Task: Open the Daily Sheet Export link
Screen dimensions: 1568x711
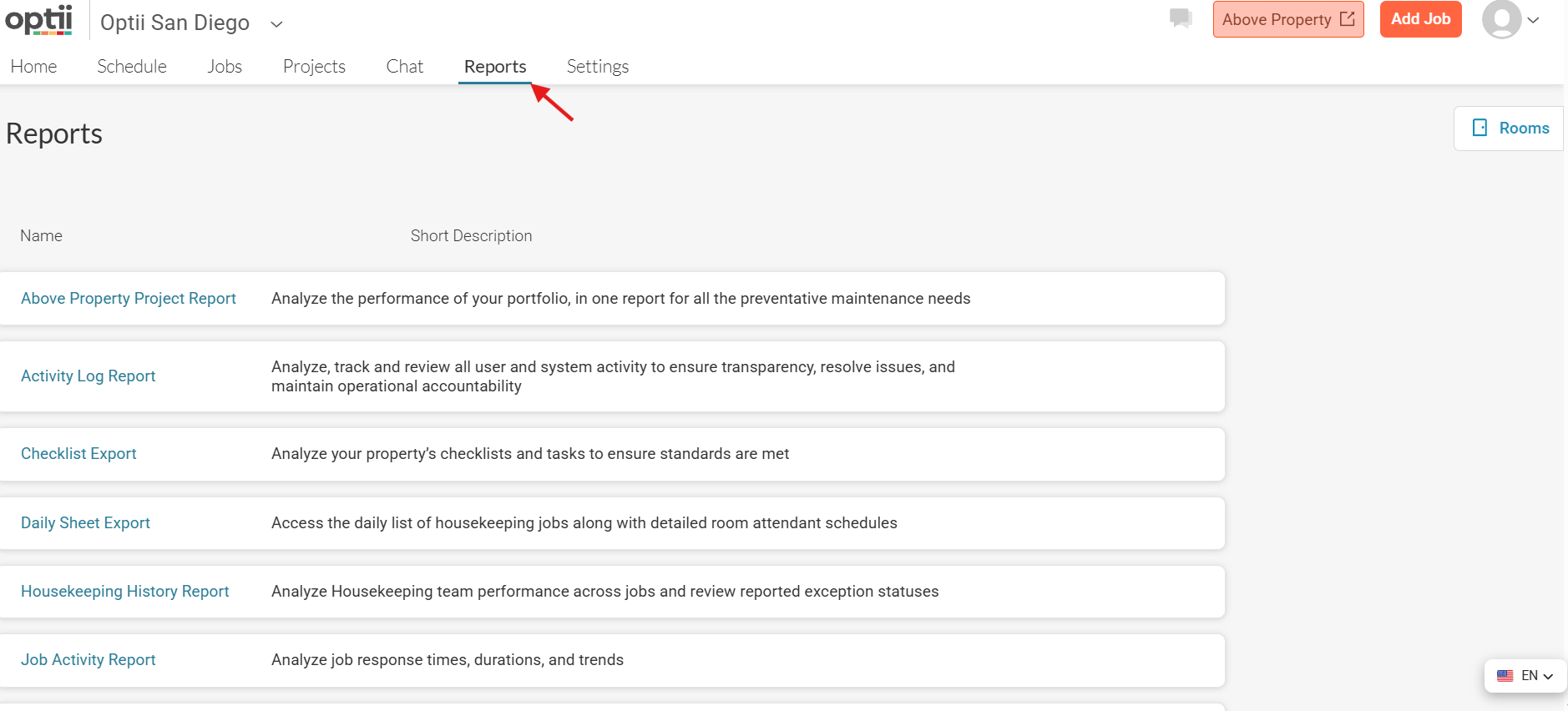Action: coord(85,523)
